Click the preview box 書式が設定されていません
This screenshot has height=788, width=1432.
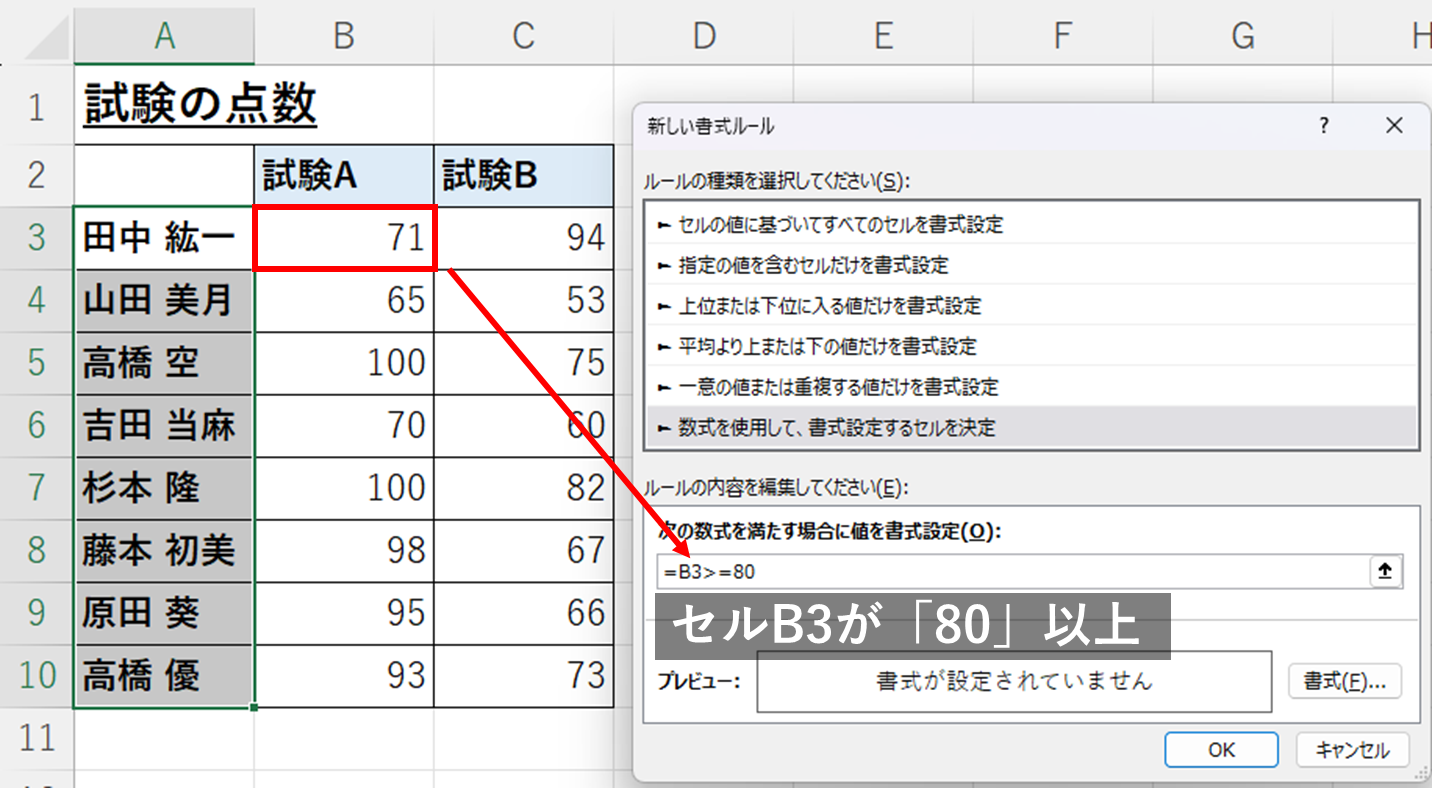[x=1014, y=682]
